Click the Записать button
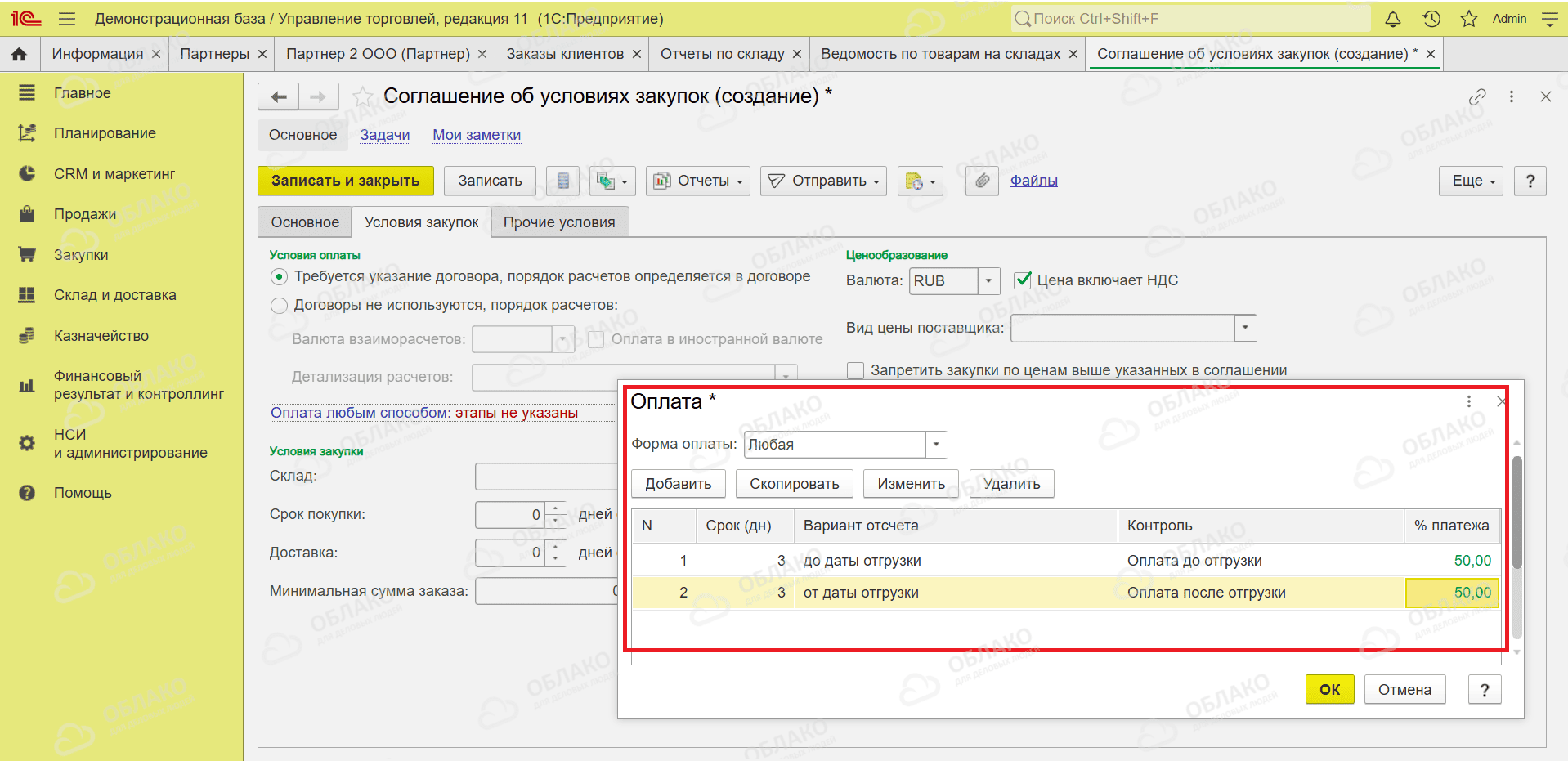 point(490,181)
